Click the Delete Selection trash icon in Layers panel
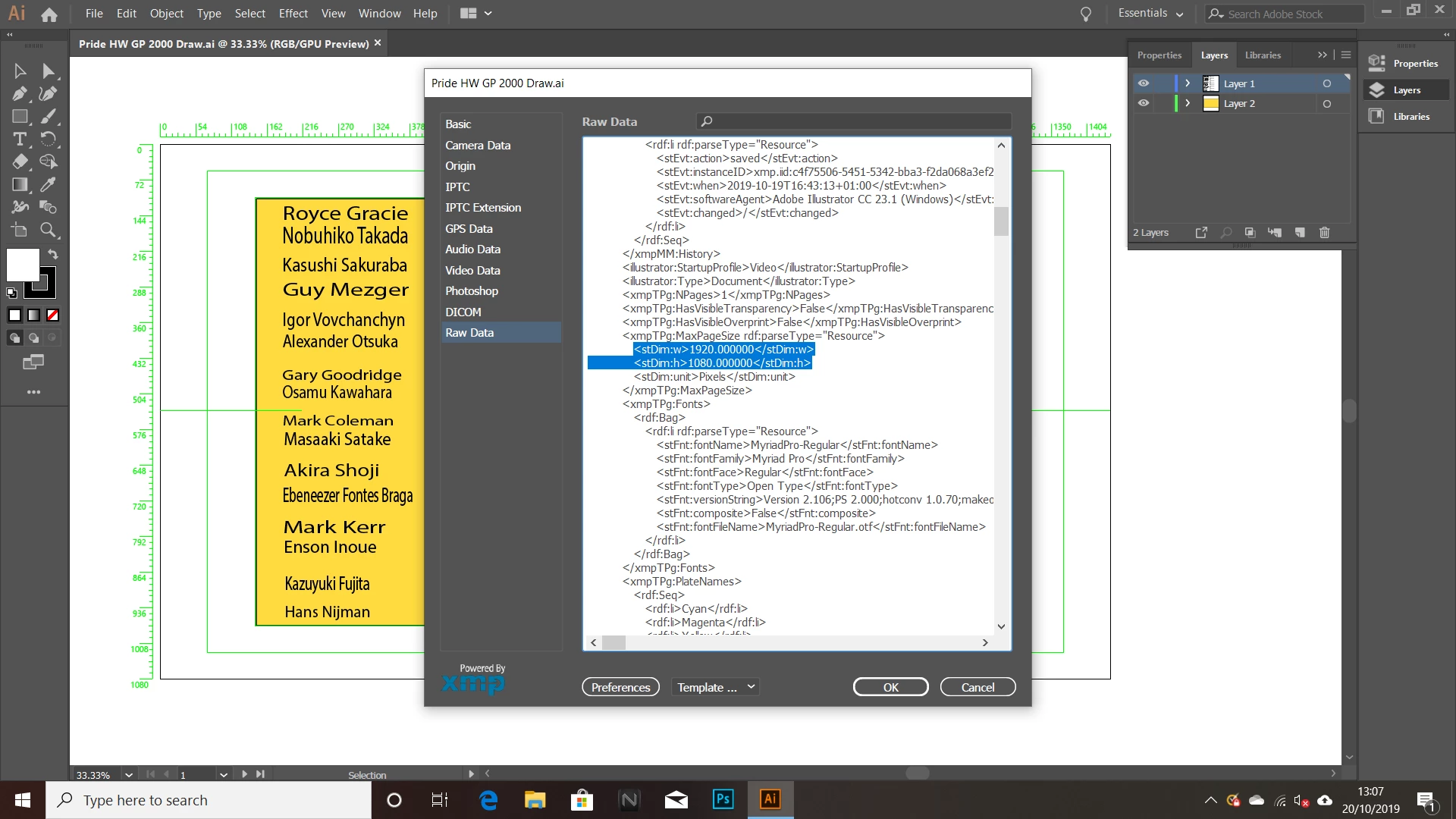This screenshot has height=819, width=1456. 1324,233
